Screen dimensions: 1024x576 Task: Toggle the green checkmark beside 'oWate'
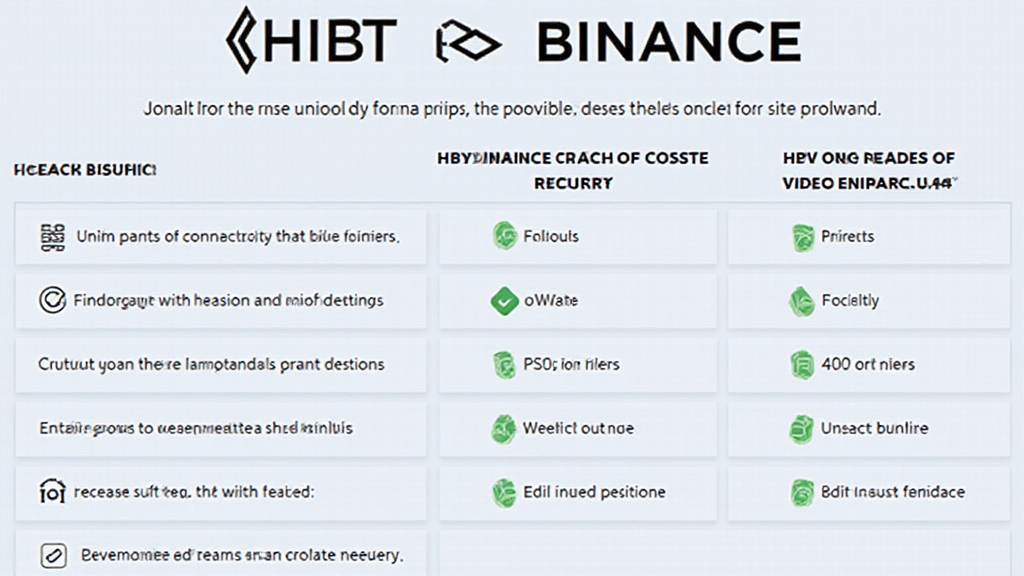tap(504, 300)
